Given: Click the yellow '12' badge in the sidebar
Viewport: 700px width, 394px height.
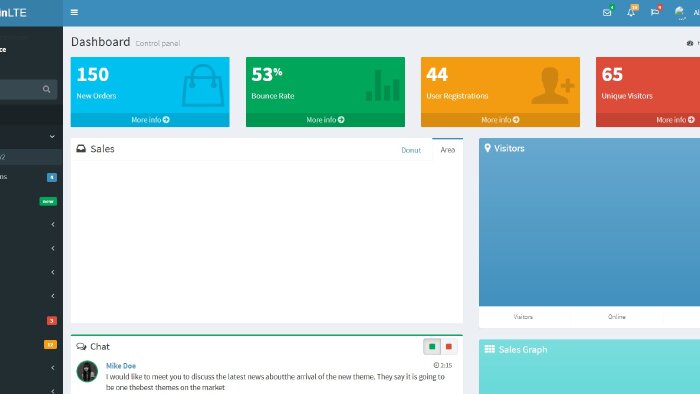Looking at the screenshot, I should tap(50, 344).
